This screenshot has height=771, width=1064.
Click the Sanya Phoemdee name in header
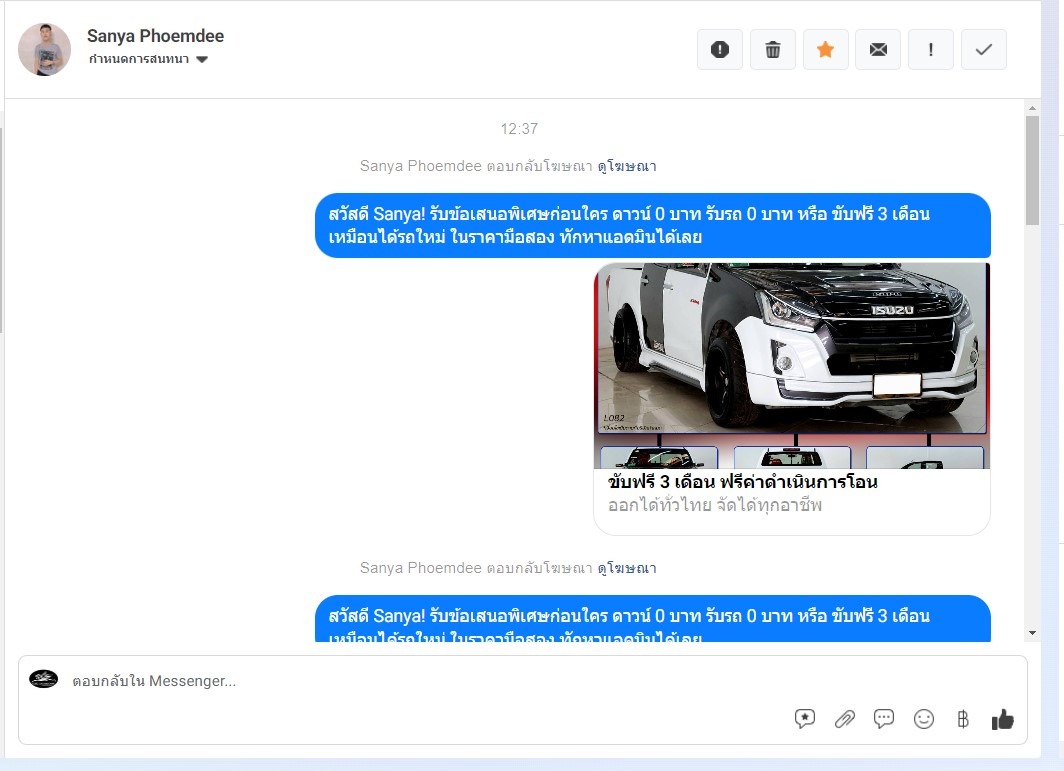click(155, 36)
